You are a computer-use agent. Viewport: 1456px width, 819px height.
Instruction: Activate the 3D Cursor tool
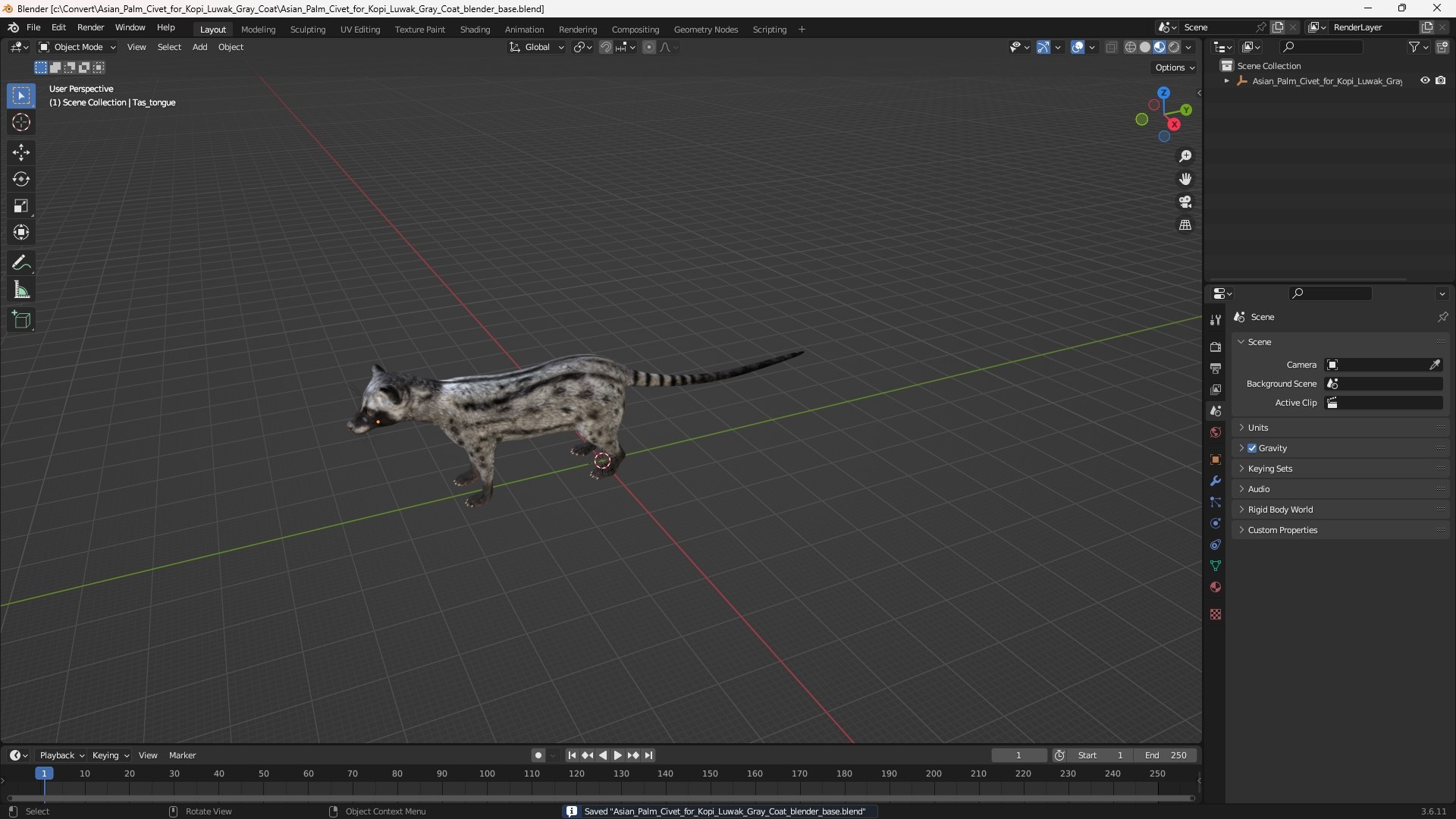tap(21, 122)
